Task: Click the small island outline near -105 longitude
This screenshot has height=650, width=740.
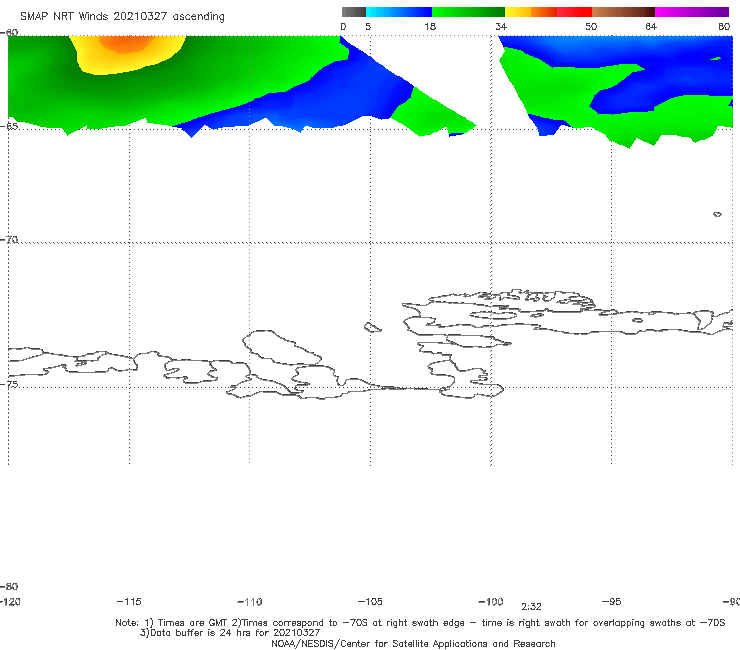Action: pos(372,327)
